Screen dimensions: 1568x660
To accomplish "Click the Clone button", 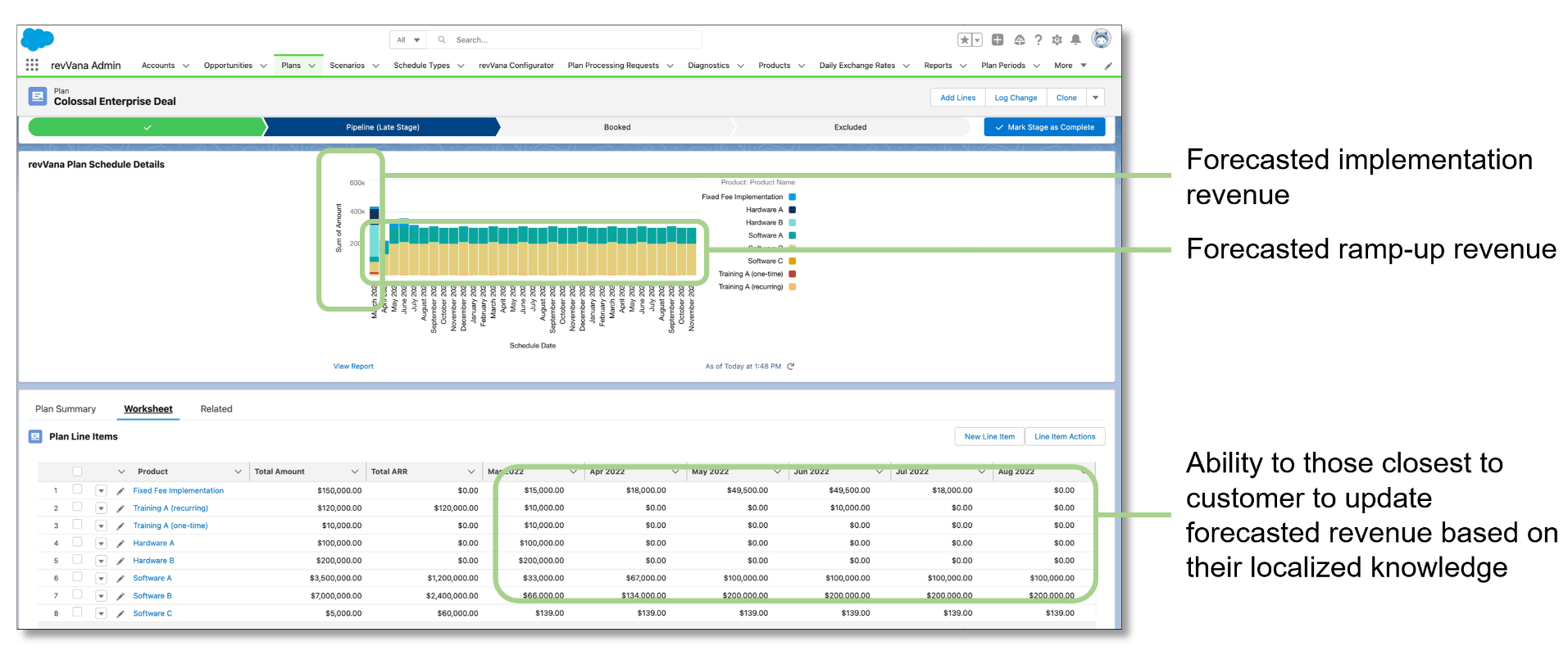I will pyautogui.click(x=1066, y=98).
